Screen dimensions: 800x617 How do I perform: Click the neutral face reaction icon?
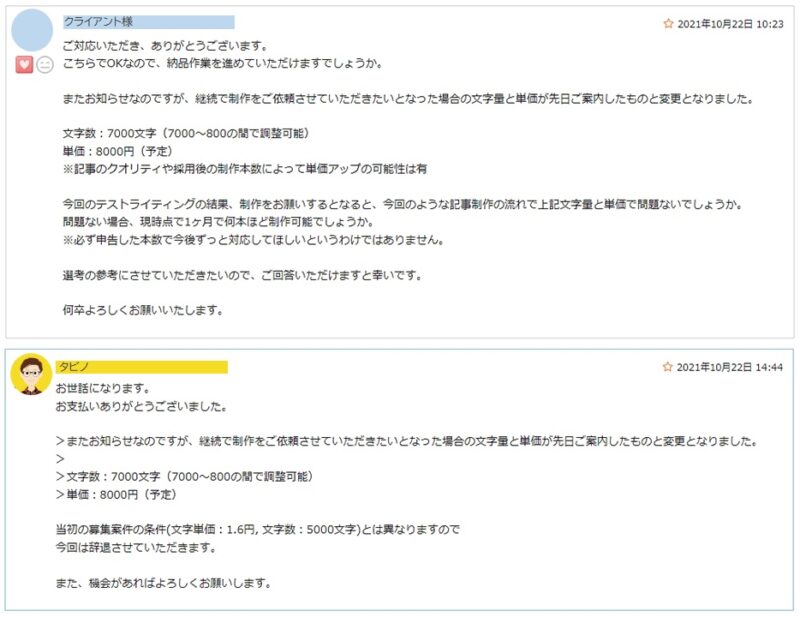45,65
